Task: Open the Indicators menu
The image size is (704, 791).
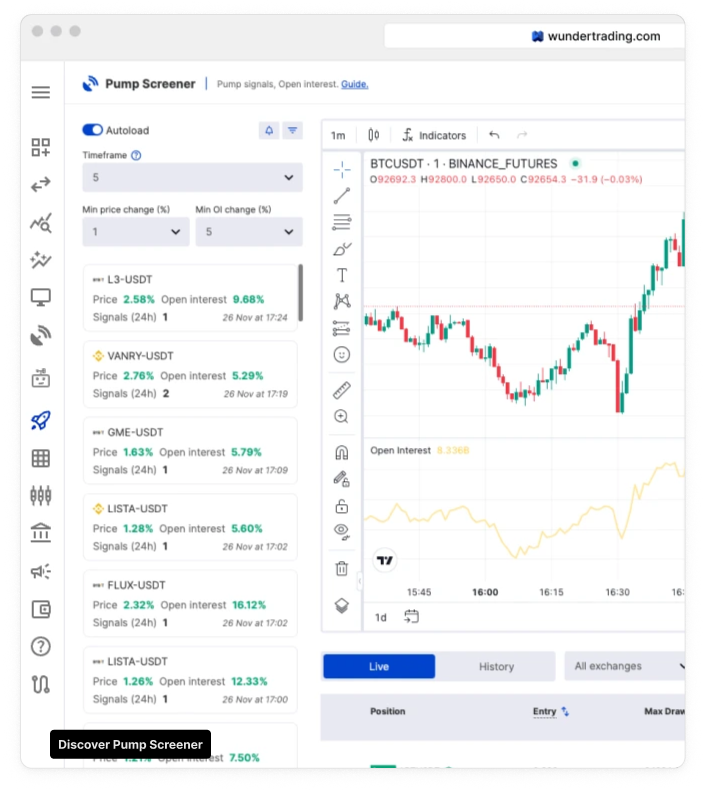Action: [434, 135]
